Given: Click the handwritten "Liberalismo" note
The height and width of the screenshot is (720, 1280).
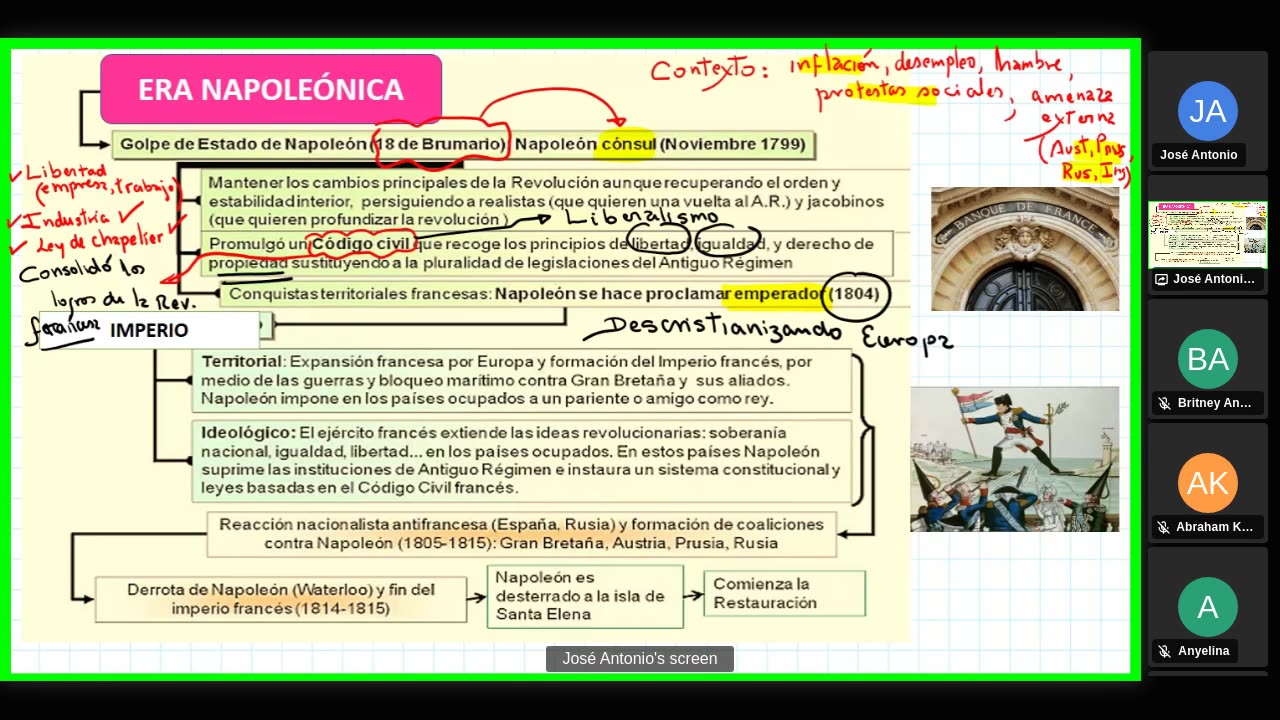Looking at the screenshot, I should pyautogui.click(x=642, y=216).
